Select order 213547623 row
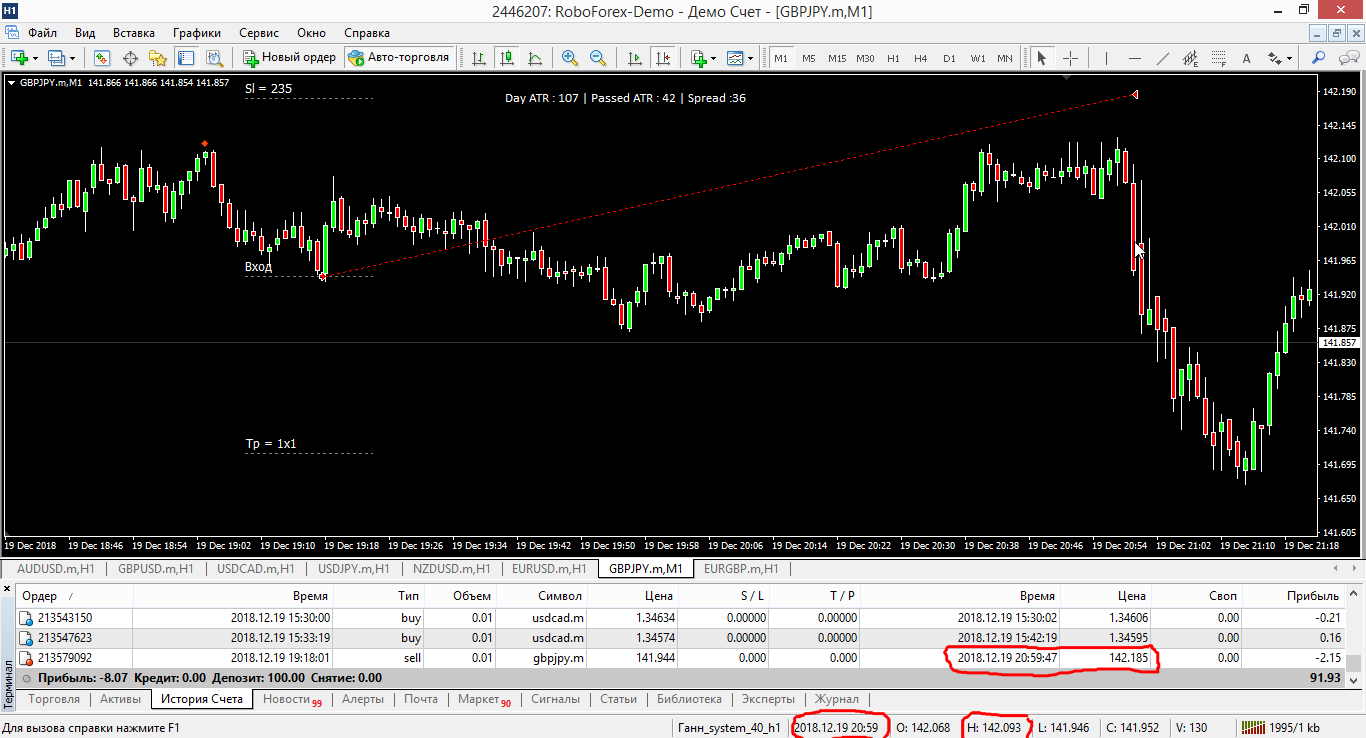Screen dimensions: 1366x738 [681, 638]
